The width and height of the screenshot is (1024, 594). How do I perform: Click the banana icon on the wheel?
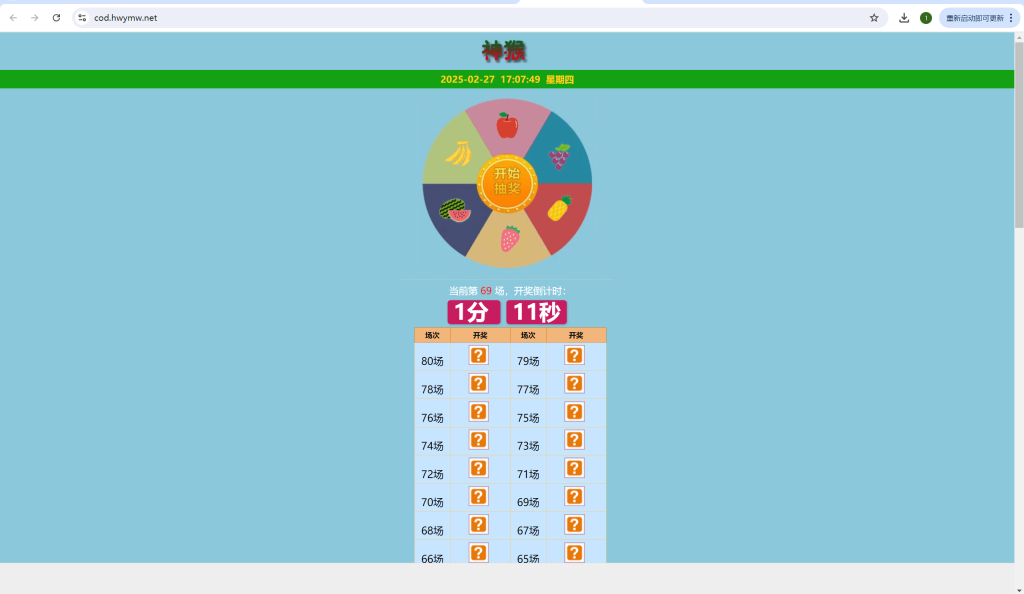tap(458, 153)
